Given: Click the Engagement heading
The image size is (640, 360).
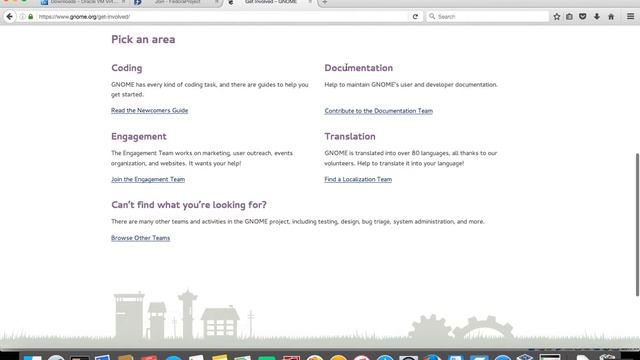Looking at the screenshot, I should 139,136.
